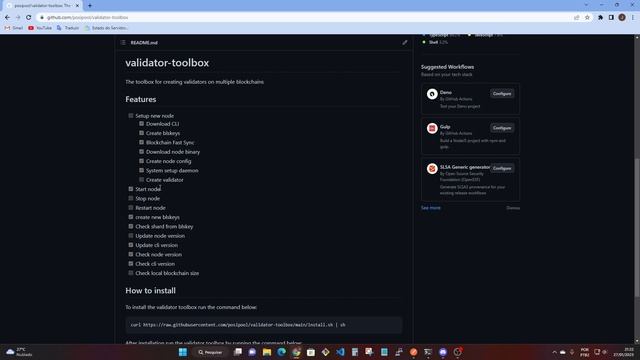Go back to the previous page
Image resolution: width=640 pixels, height=360 pixels.
(7, 18)
